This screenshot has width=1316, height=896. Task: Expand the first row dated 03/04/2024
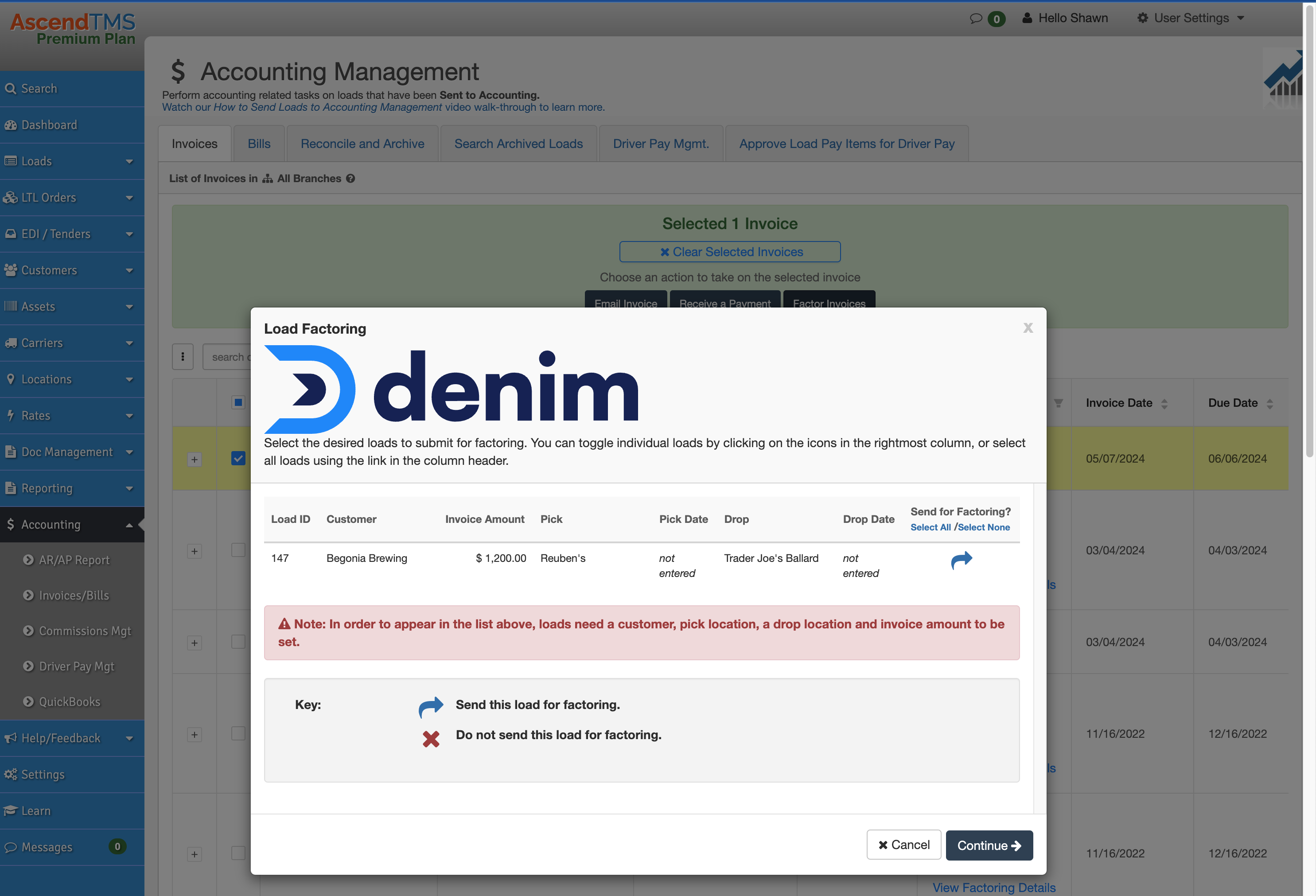click(x=194, y=551)
